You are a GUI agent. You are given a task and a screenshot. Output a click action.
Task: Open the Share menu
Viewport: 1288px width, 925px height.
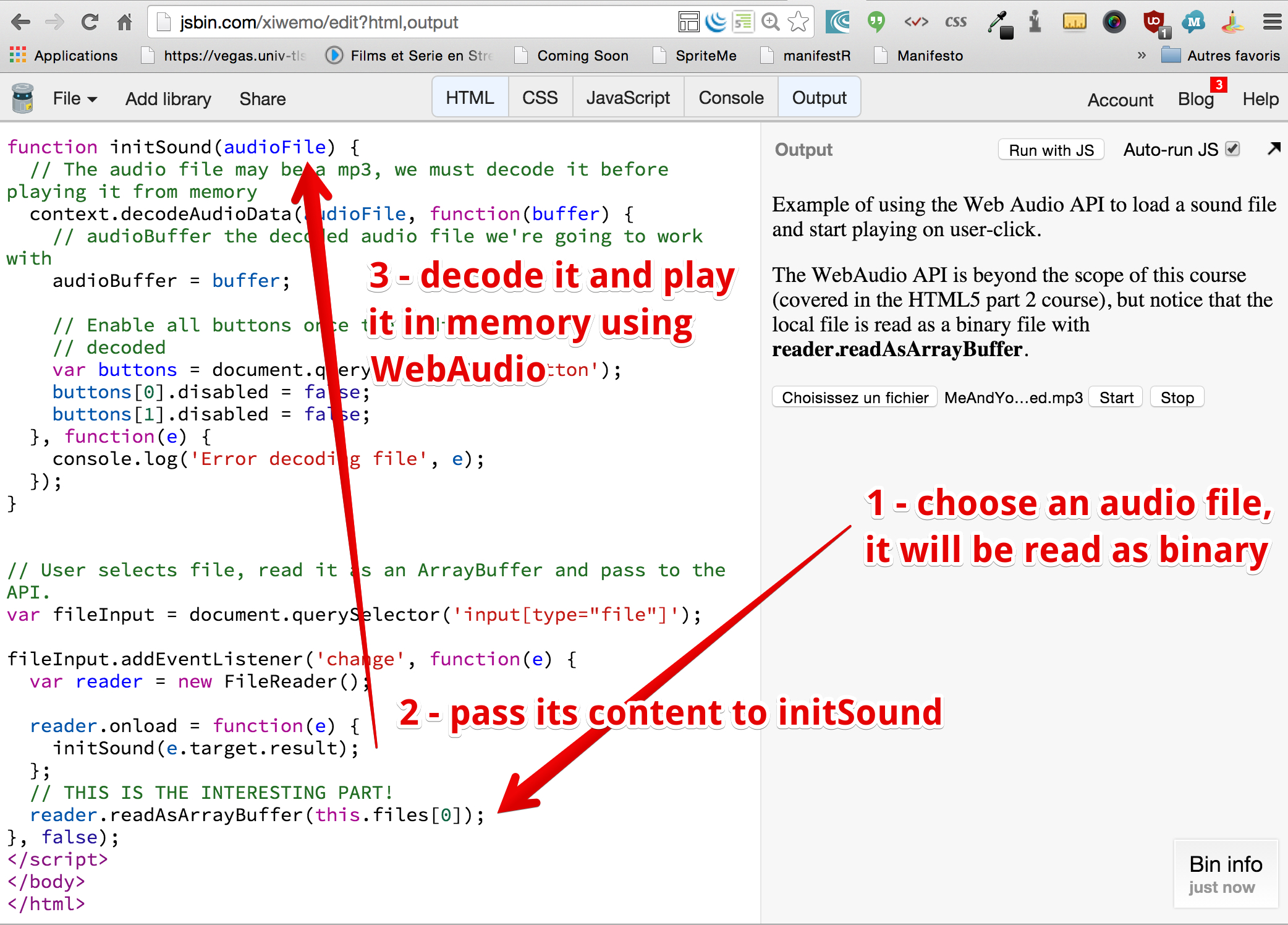tap(263, 99)
